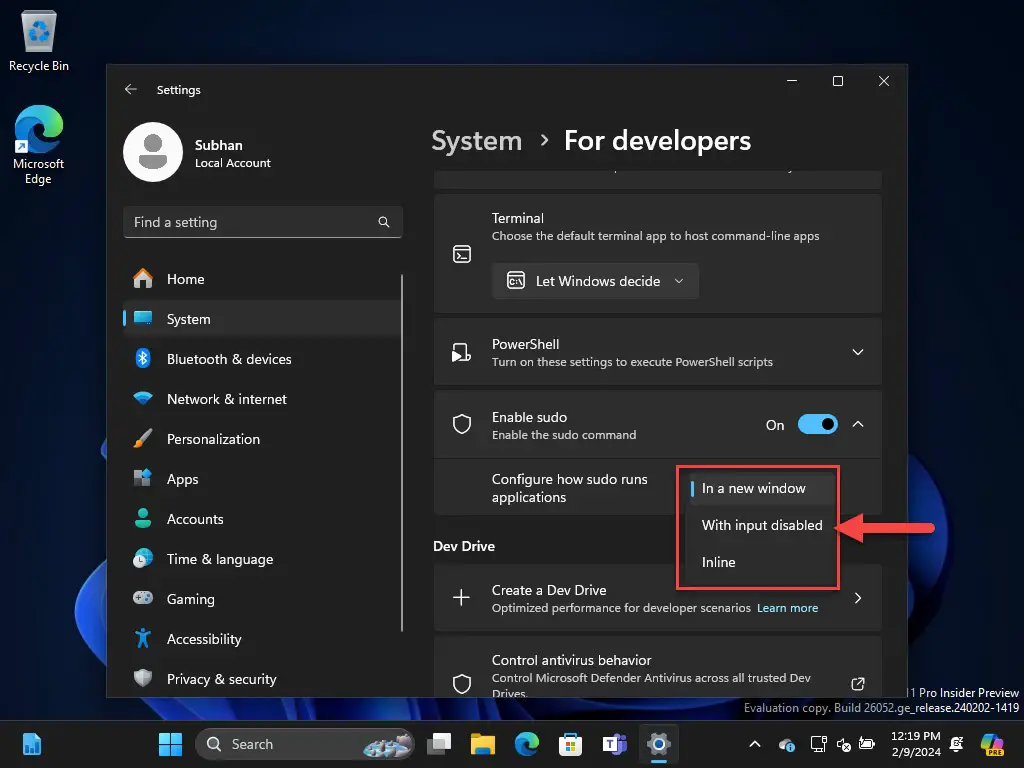Viewport: 1024px width, 768px height.
Task: Select the With input disabled option
Action: coord(761,525)
